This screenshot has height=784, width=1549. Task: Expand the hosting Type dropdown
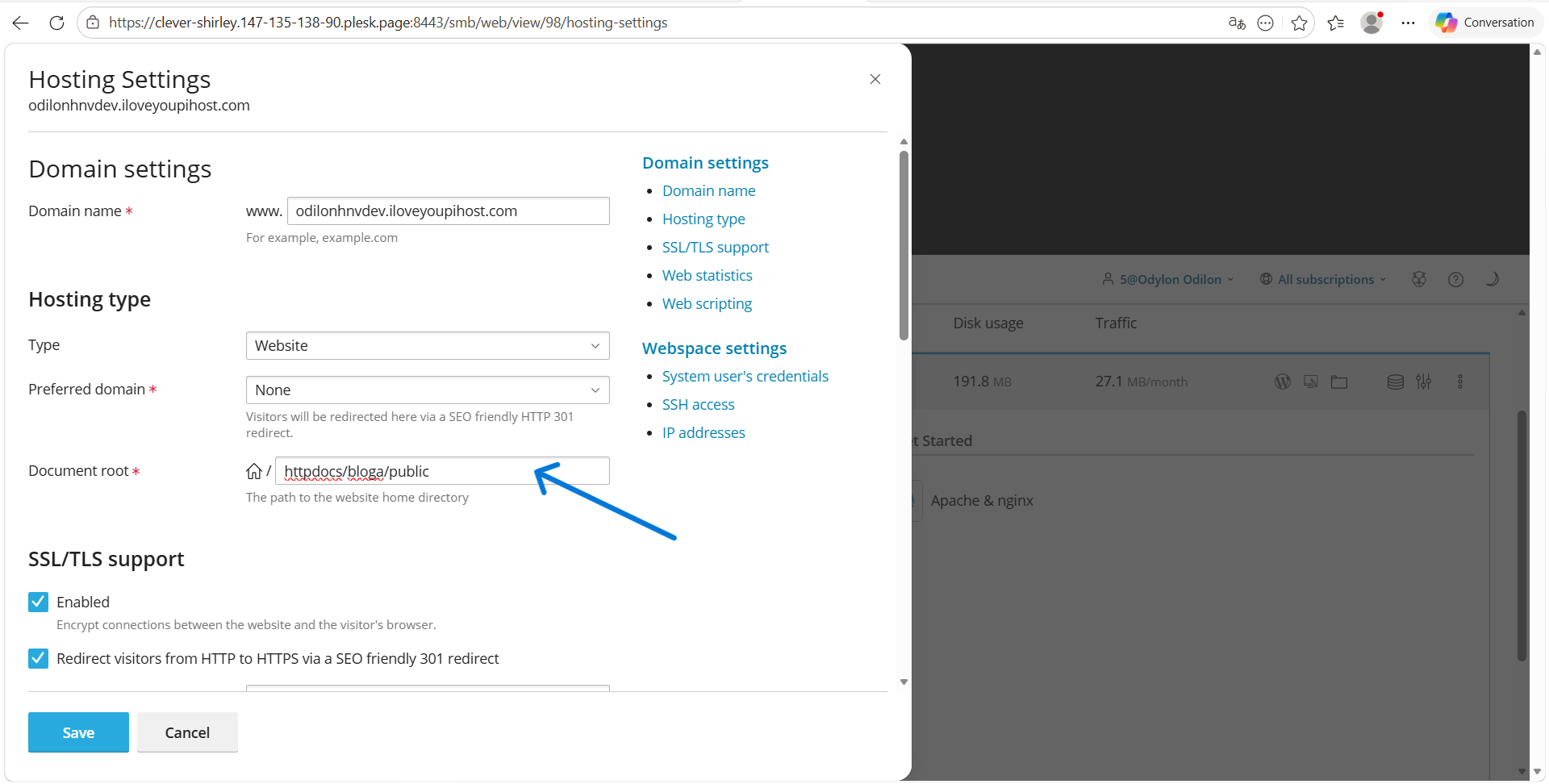coord(427,345)
